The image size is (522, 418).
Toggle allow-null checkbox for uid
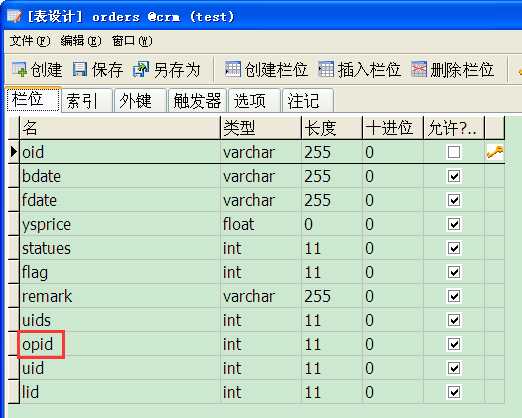pos(454,368)
